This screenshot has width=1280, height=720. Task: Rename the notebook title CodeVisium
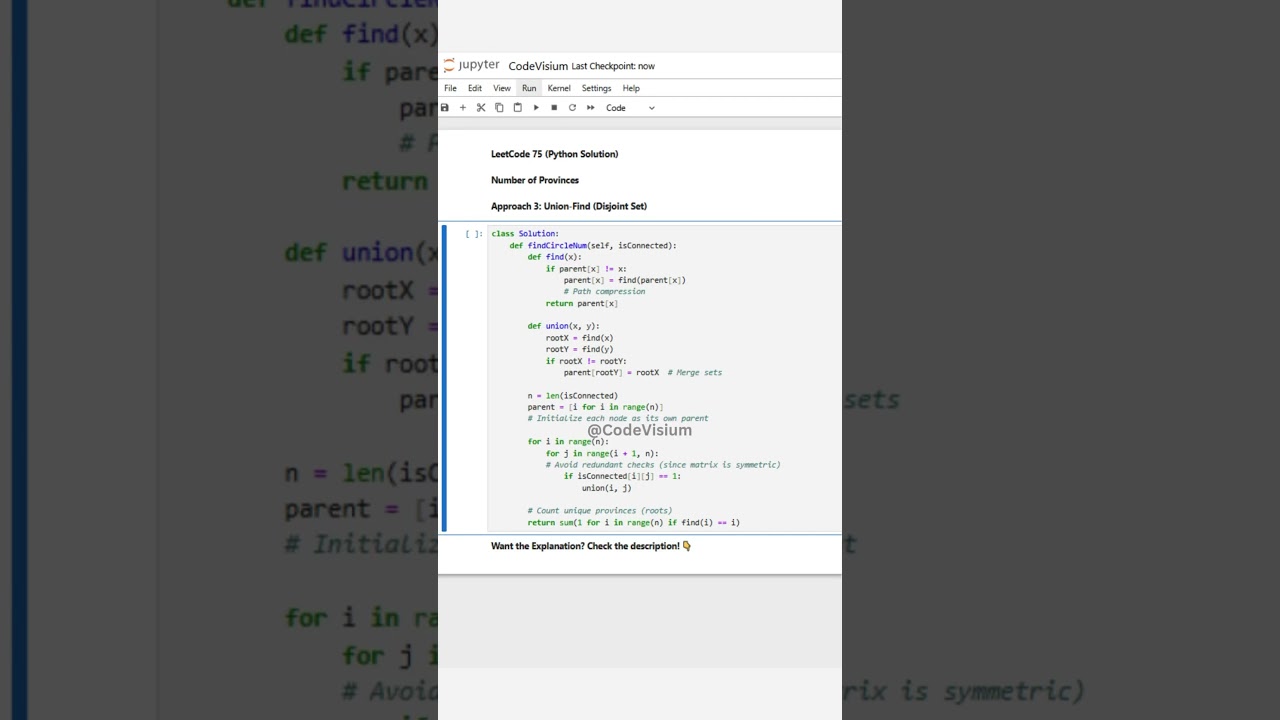(538, 66)
